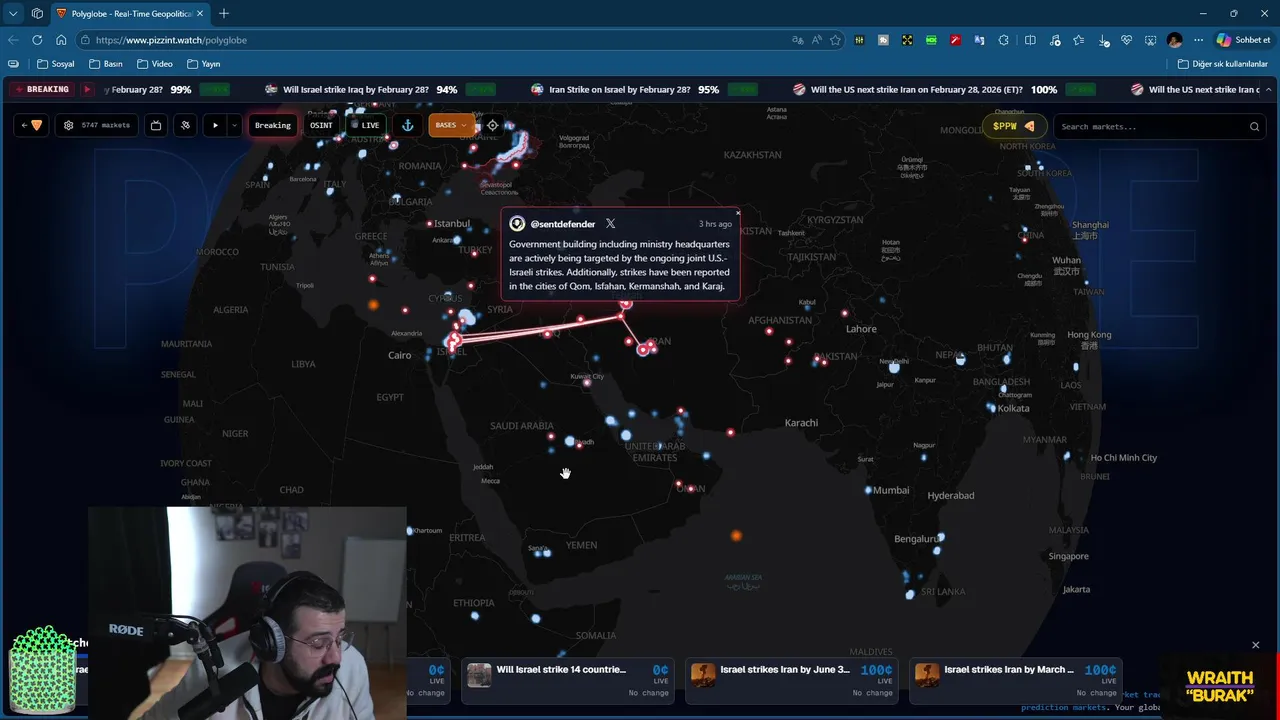This screenshot has width=1280, height=720.
Task: Toggle the anchor naval layer icon
Action: coord(407,126)
